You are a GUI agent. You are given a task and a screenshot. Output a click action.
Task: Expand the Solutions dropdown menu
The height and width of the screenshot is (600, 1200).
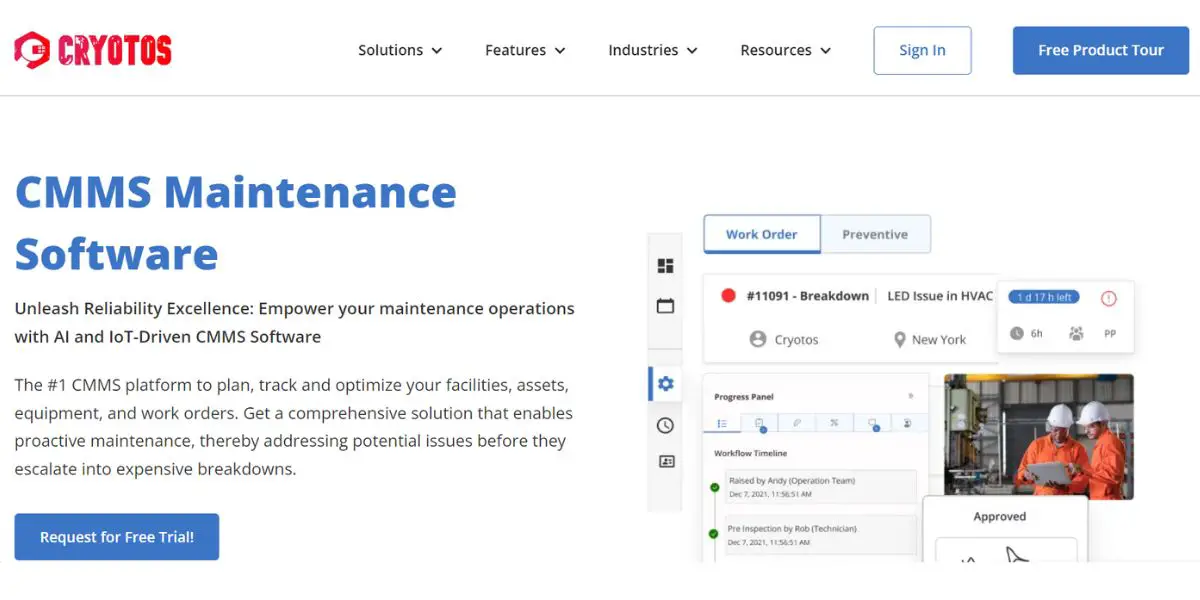pyautogui.click(x=400, y=50)
